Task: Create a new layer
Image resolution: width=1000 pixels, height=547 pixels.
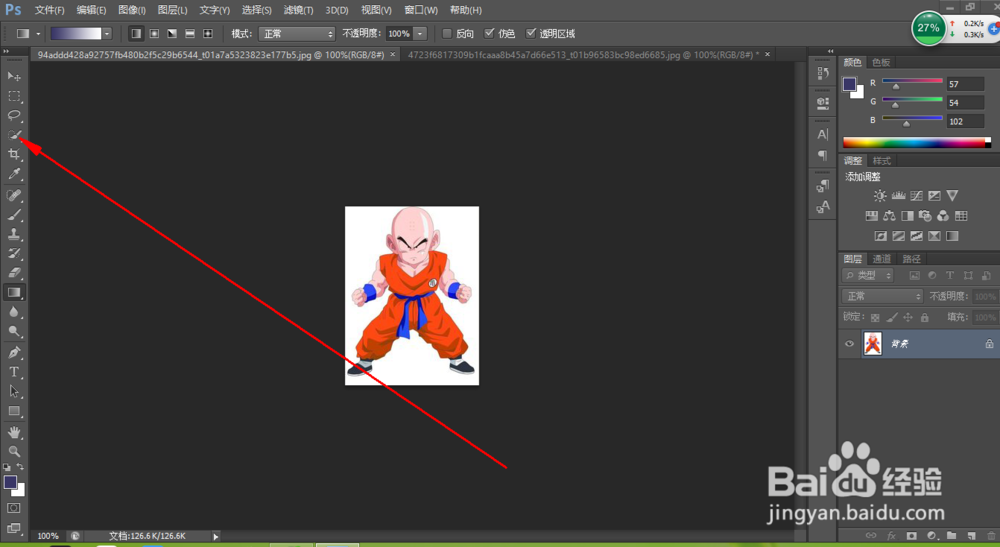Action: 971,536
